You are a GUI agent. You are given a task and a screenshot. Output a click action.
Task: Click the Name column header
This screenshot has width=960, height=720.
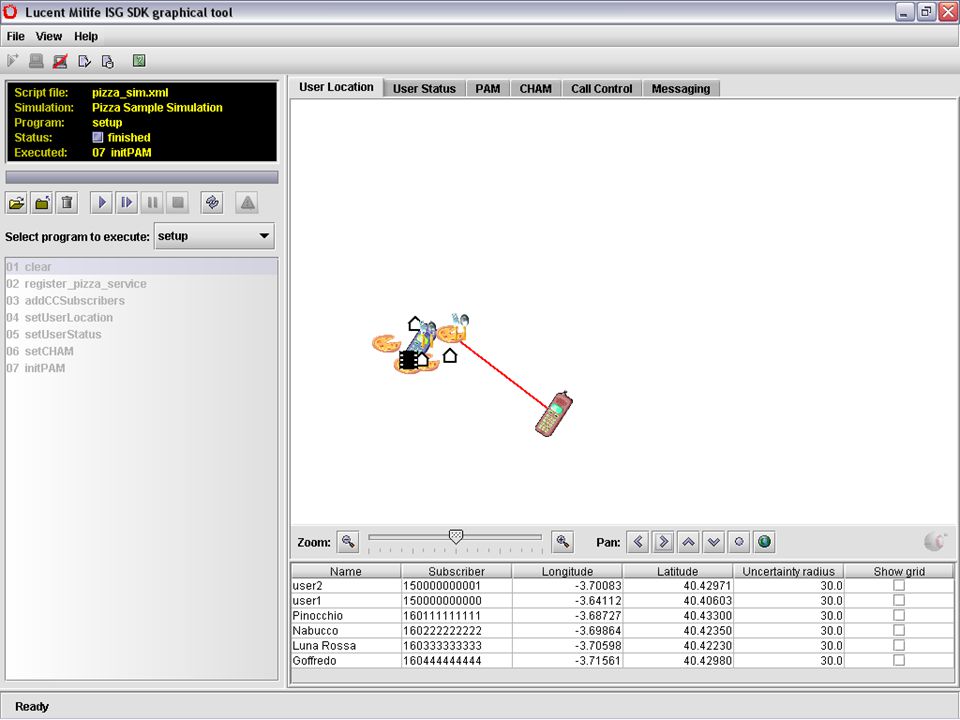pyautogui.click(x=346, y=571)
